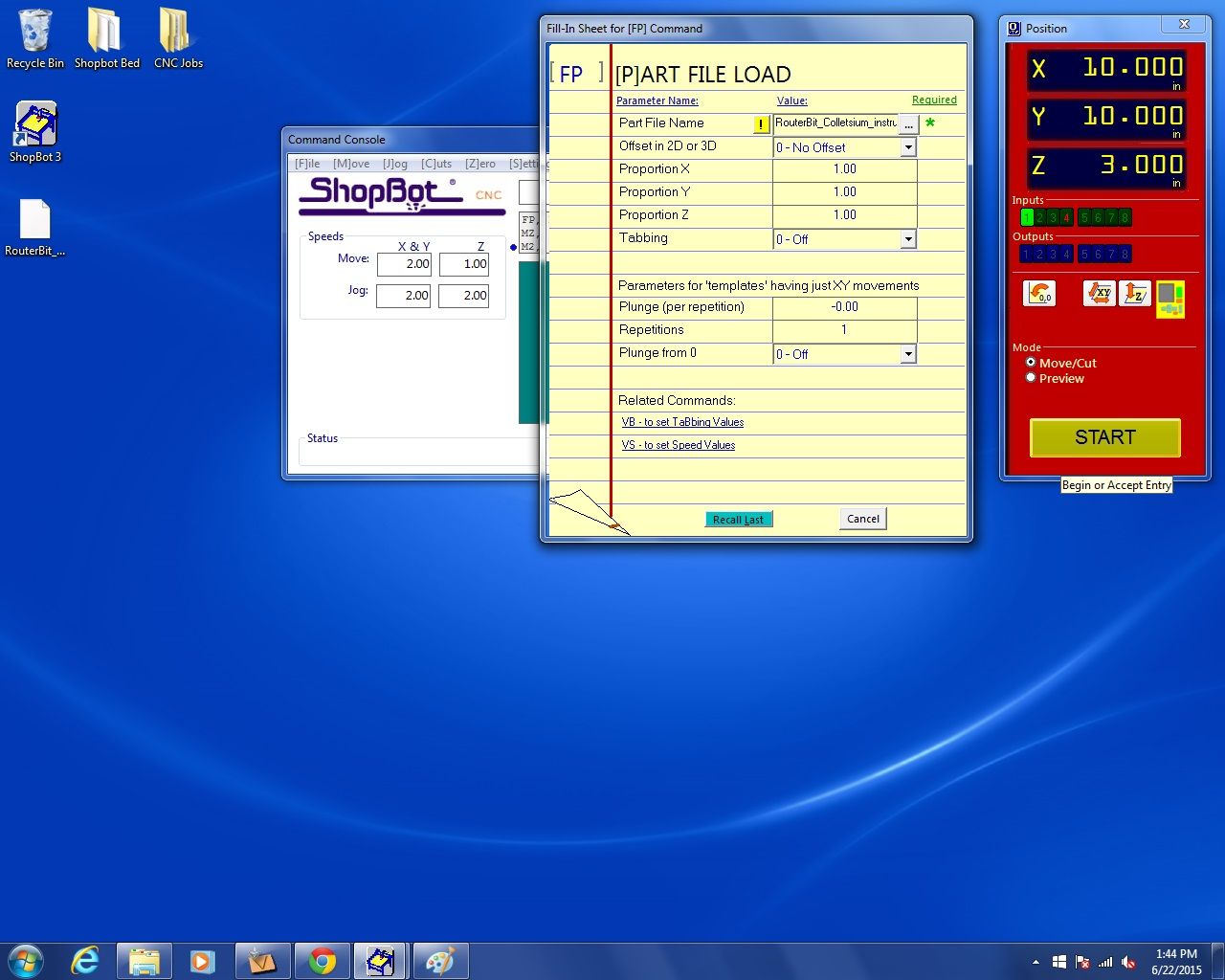Click the zero-axes 0,0 icon
Viewport: 1225px width, 980px height.
point(1039,294)
